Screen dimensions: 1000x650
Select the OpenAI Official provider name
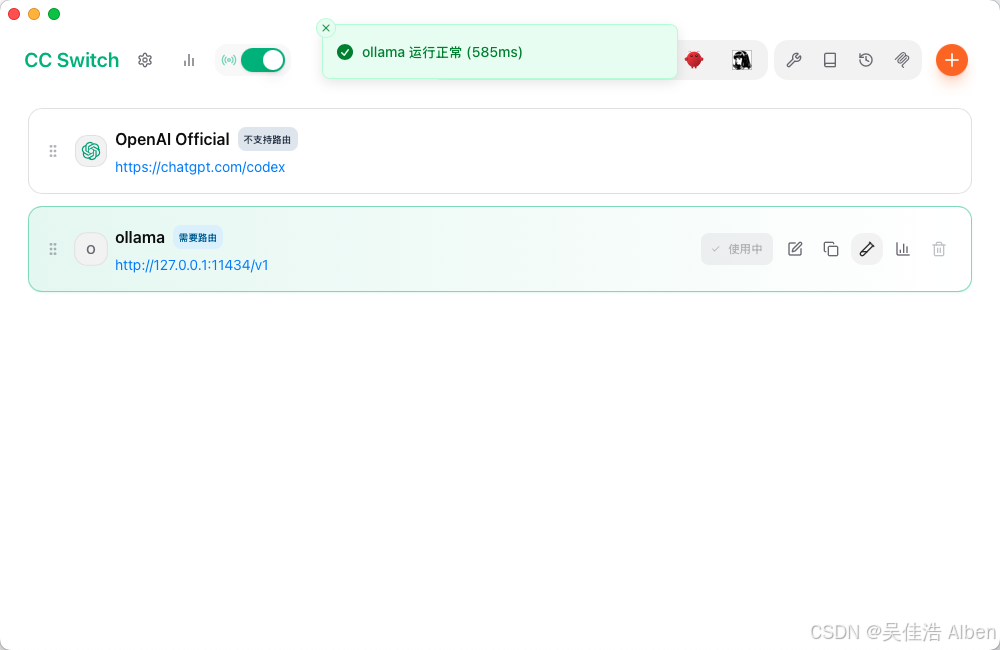172,140
